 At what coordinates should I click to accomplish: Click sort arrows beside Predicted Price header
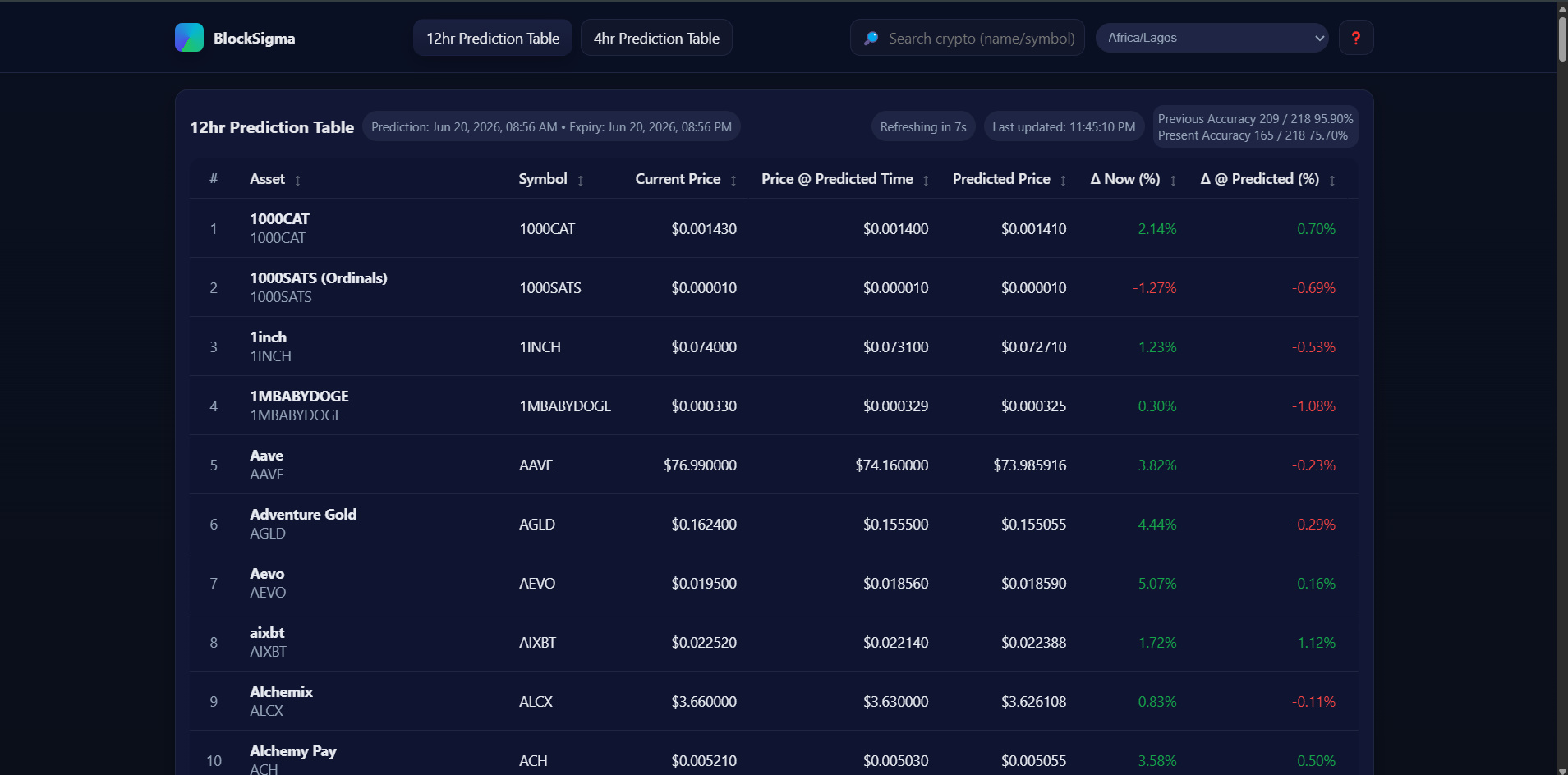(1063, 181)
